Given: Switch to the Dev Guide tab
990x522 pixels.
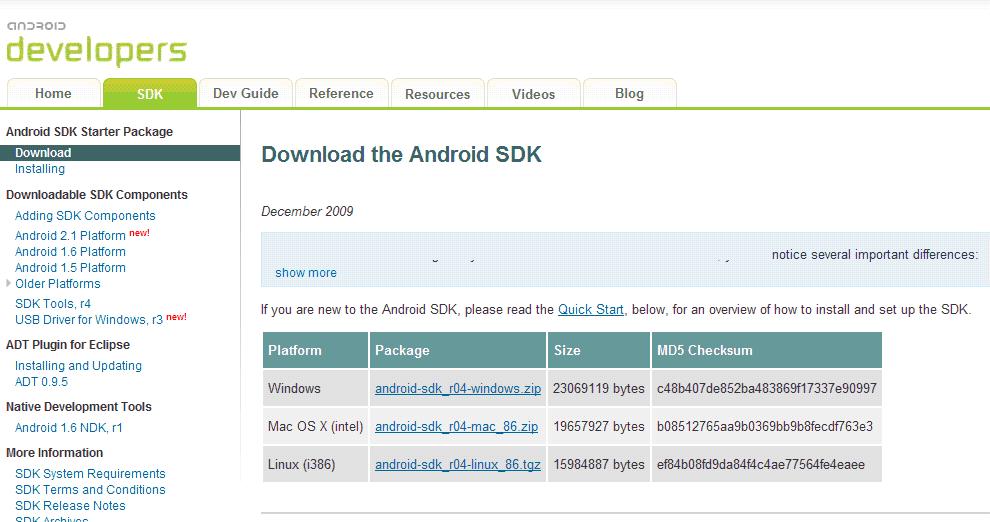Looking at the screenshot, I should click(246, 93).
